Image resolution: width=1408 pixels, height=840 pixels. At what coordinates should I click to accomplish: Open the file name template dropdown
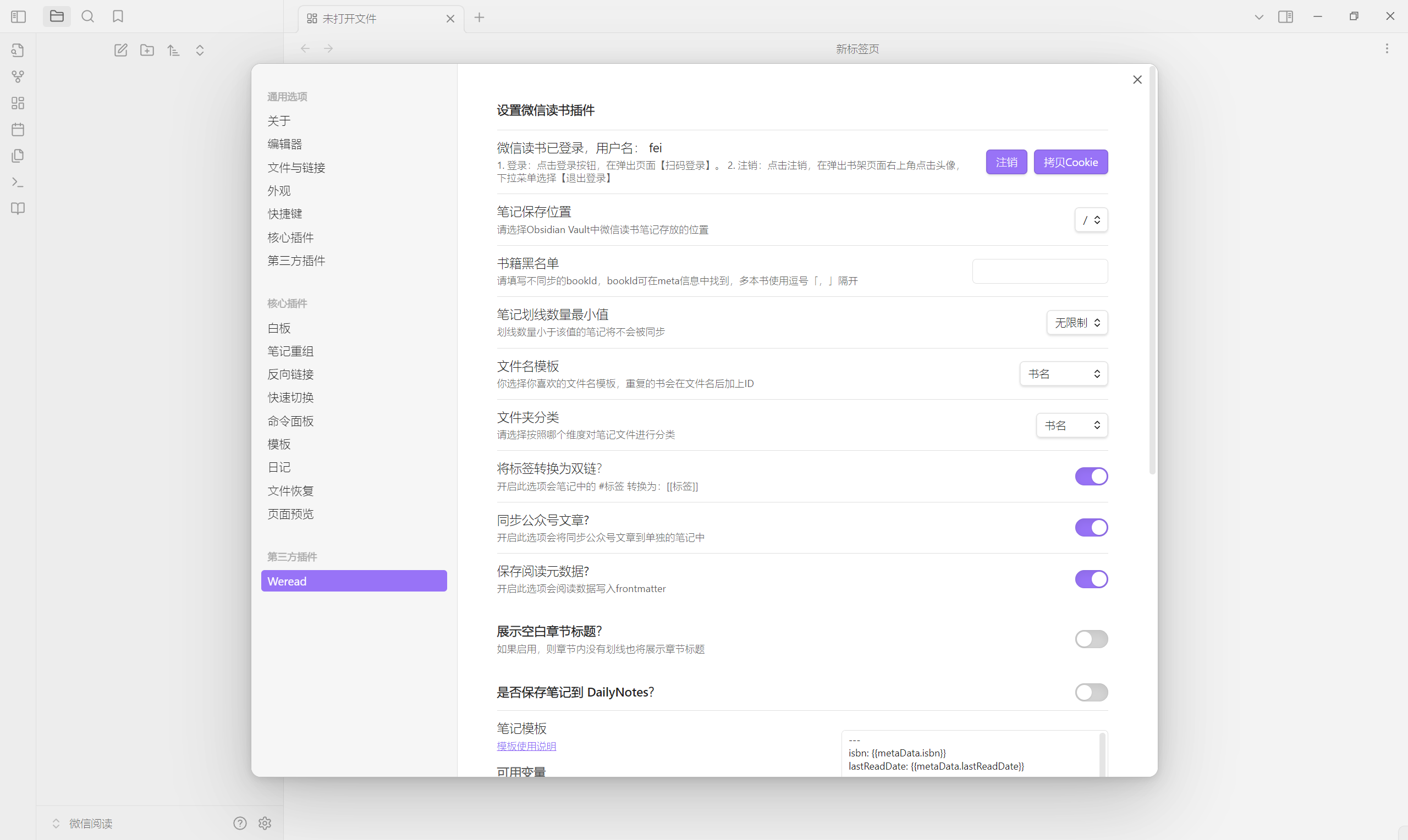click(x=1063, y=374)
